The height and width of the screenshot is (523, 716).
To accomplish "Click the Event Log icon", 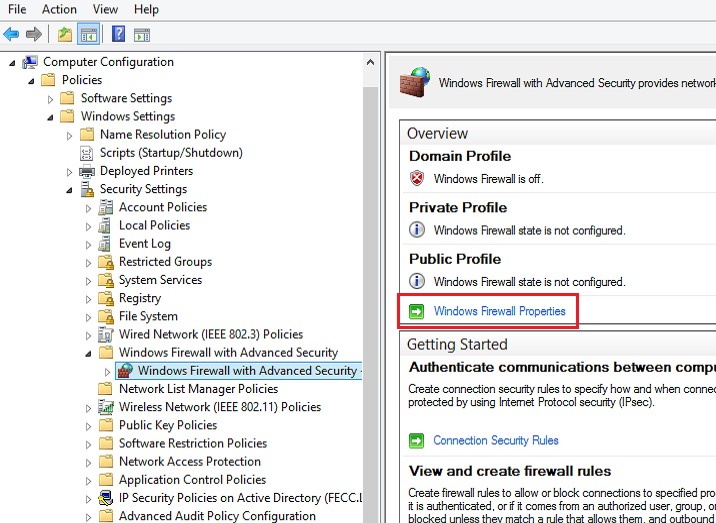I will pyautogui.click(x=105, y=244).
